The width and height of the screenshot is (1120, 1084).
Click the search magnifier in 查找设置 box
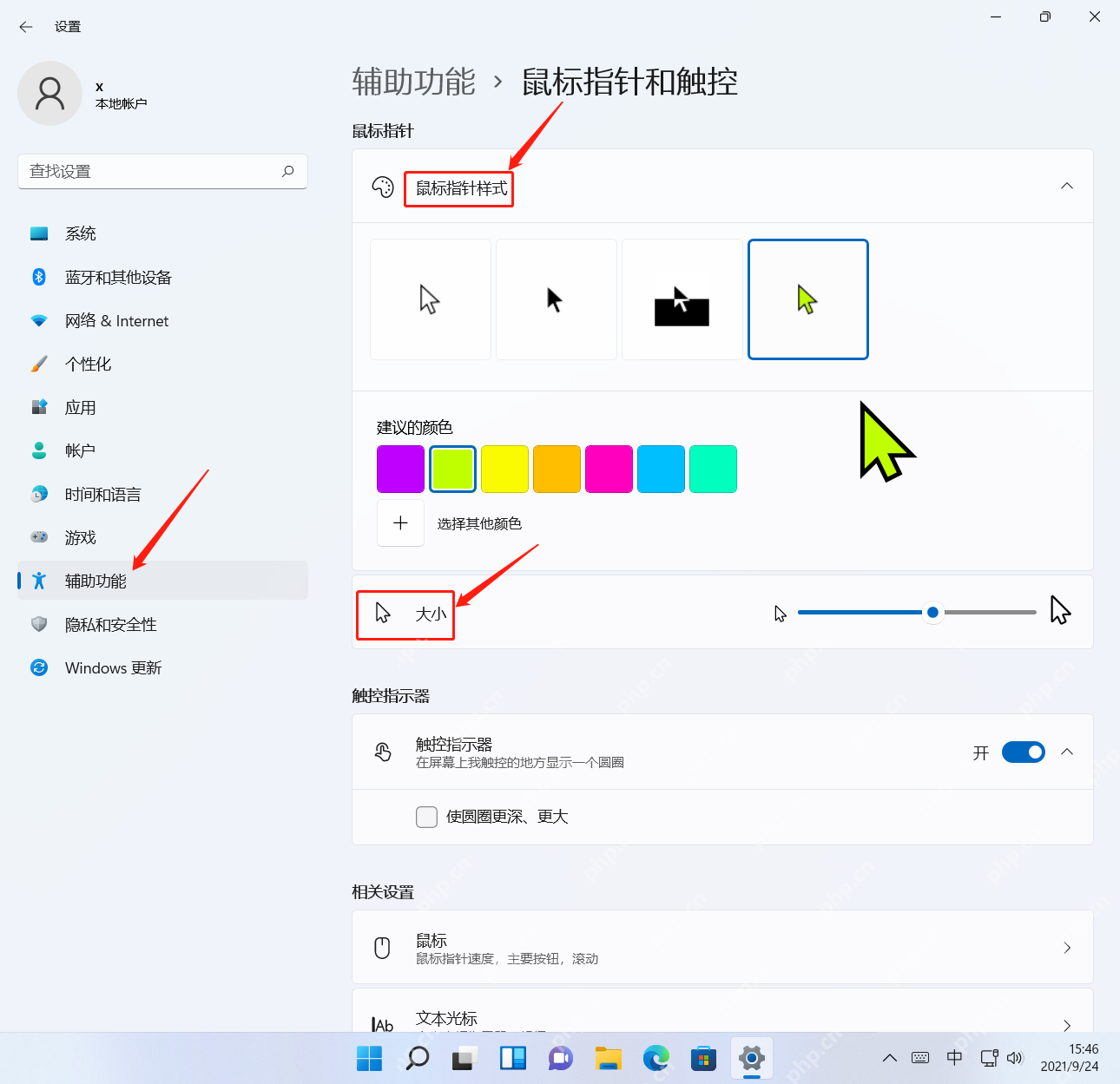(288, 171)
